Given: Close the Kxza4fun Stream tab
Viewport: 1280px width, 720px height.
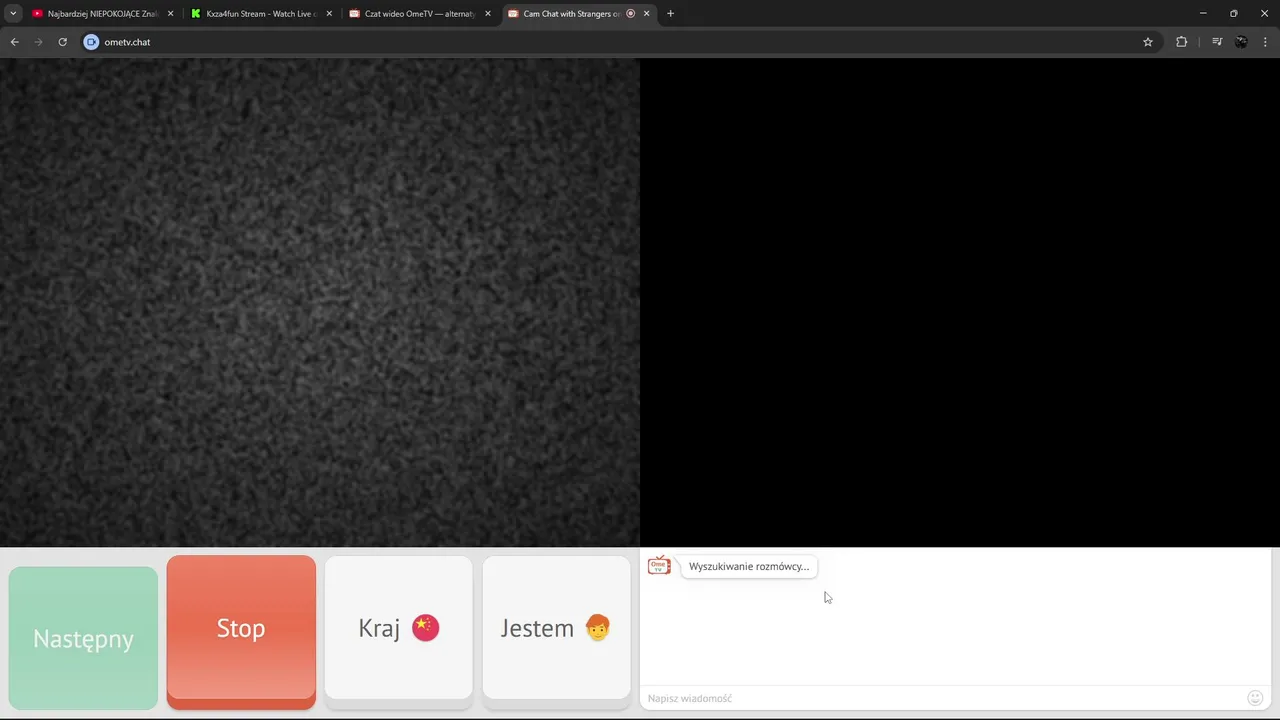Looking at the screenshot, I should coord(329,14).
